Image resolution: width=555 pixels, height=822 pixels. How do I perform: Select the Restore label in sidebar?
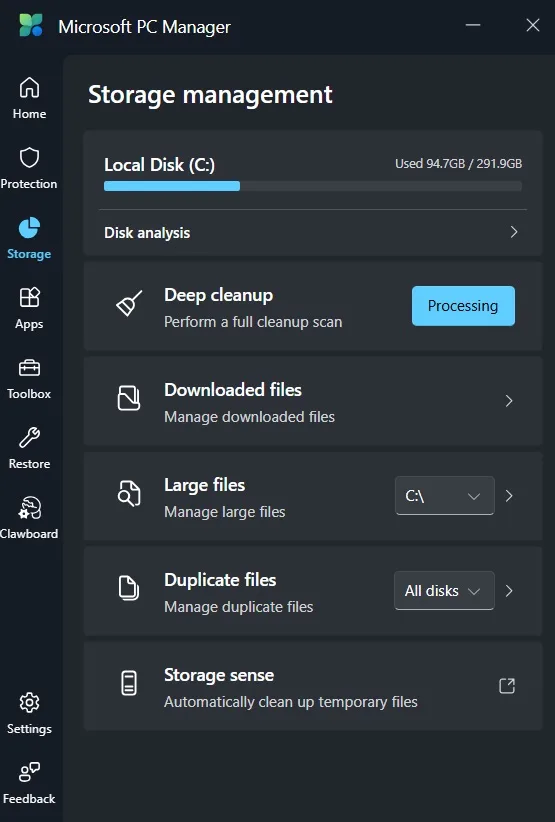pos(29,464)
